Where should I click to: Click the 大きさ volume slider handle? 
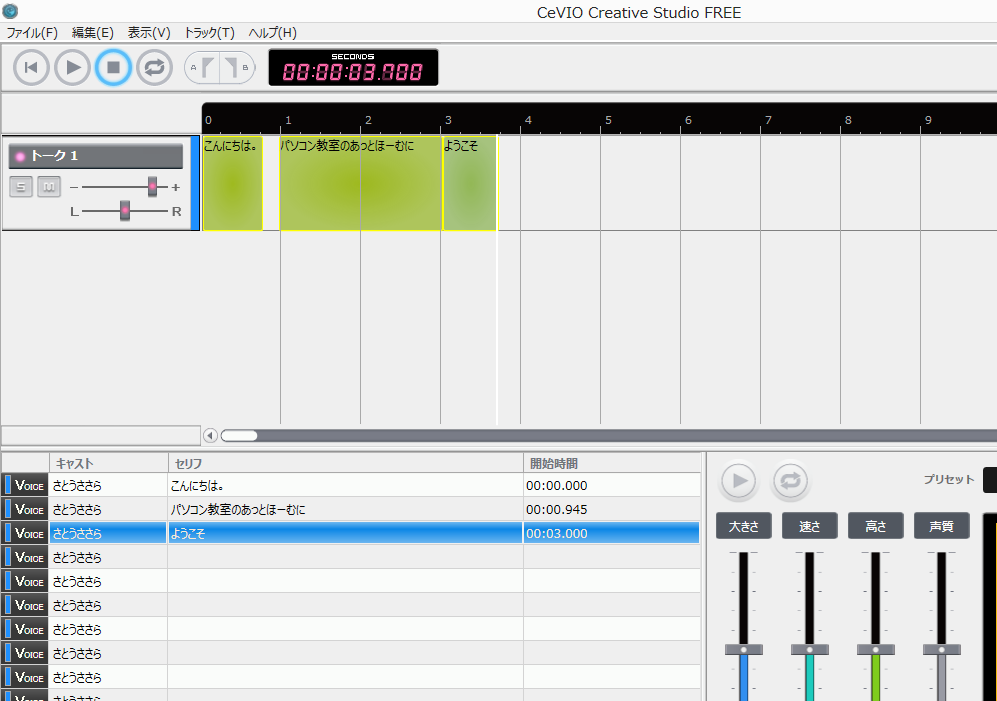[744, 649]
